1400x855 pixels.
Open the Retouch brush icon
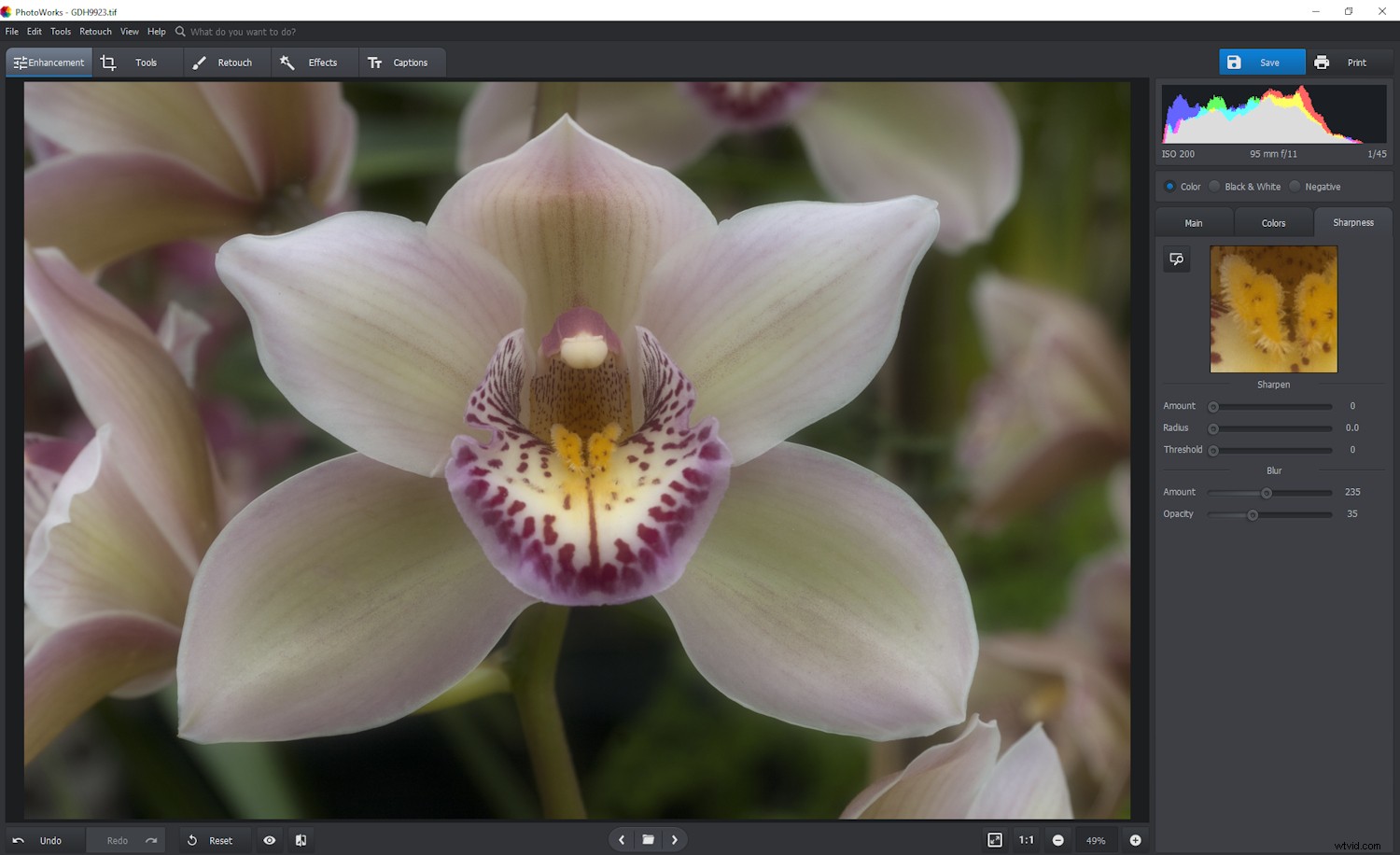199,62
